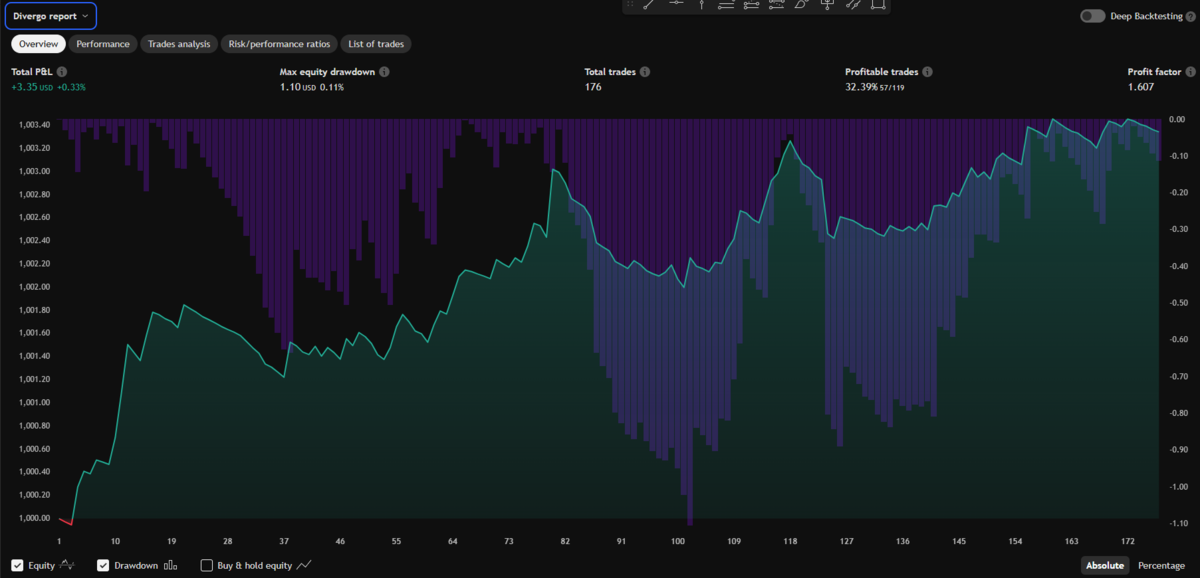Screen dimensions: 1200x578
Task: Click the info icon beside Profit factor
Action: tap(1191, 72)
